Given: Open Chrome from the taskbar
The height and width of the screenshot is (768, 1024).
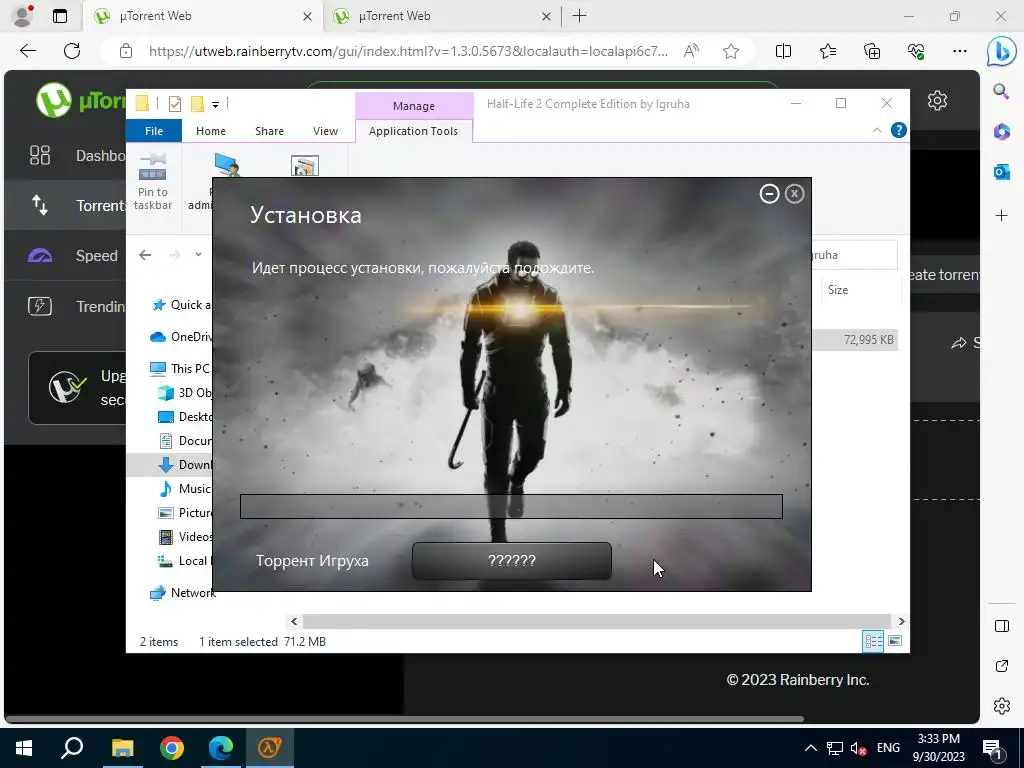Looking at the screenshot, I should click(172, 748).
